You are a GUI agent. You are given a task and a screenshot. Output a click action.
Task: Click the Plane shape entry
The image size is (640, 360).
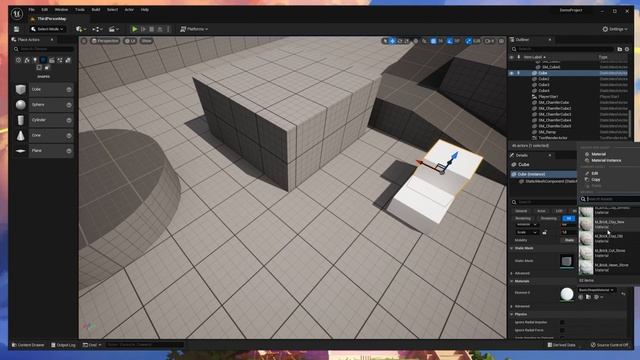(44, 151)
